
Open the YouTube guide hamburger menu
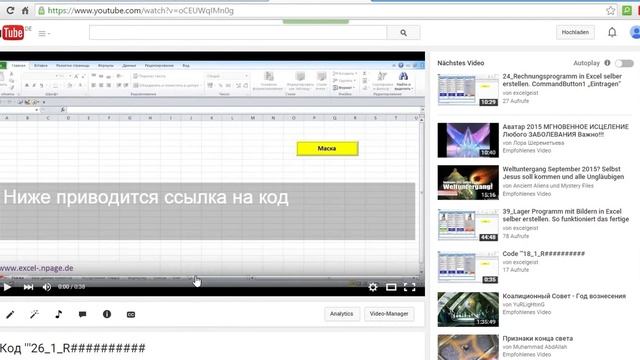(44, 33)
